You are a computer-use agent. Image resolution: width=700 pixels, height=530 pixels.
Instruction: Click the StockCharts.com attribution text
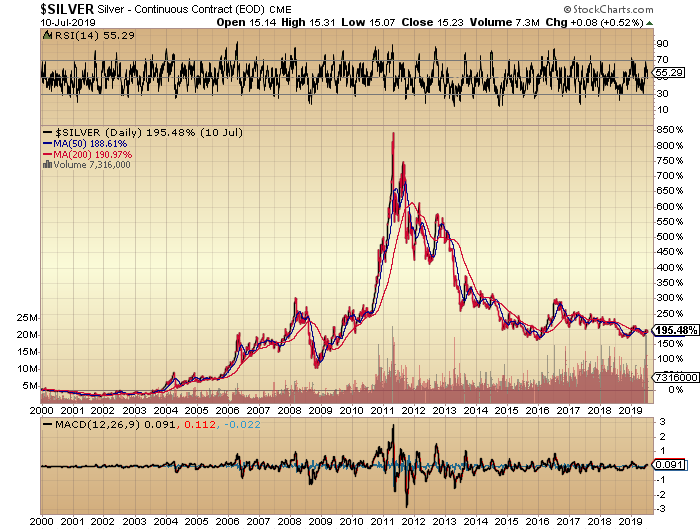[x=608, y=9]
